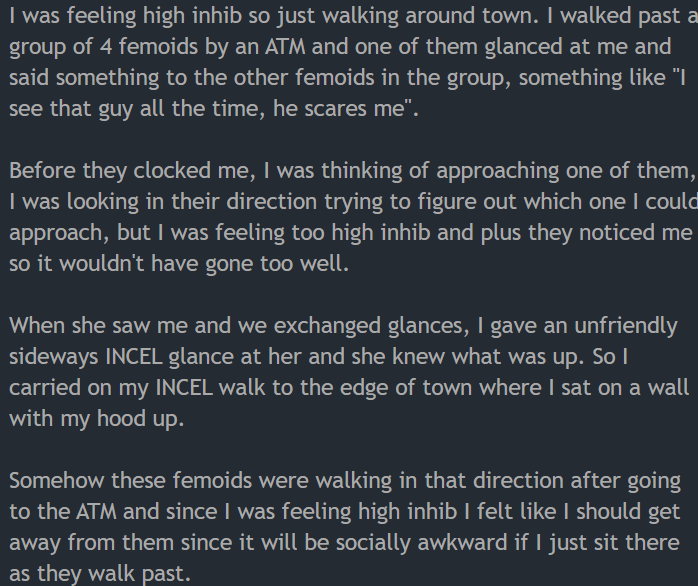Click the final line "as they walk past."
698x586 pixels.
click(100, 574)
